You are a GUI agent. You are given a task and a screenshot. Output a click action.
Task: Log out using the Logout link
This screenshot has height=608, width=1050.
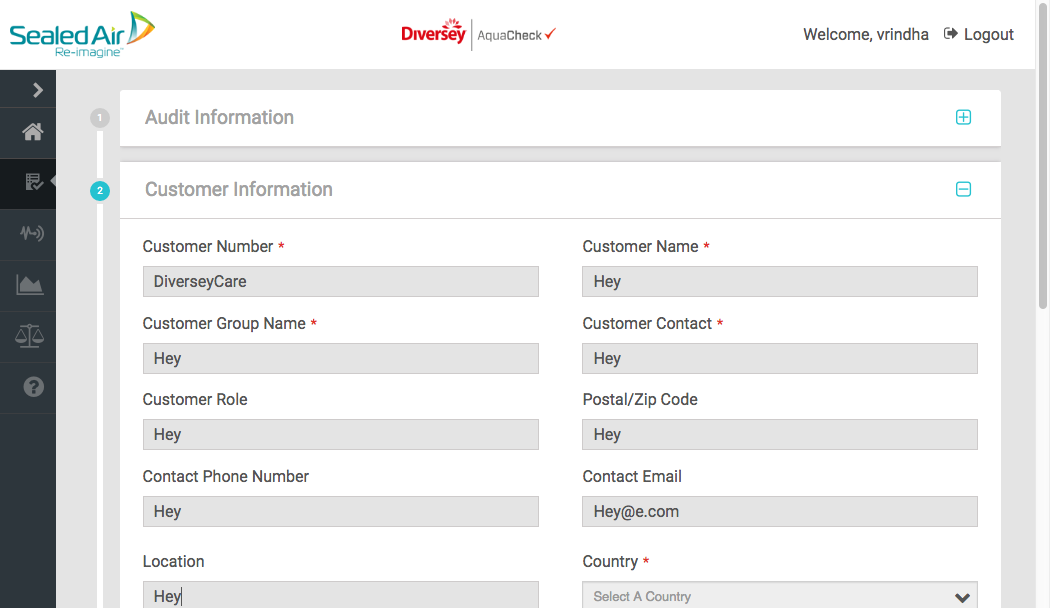pyautogui.click(x=979, y=34)
